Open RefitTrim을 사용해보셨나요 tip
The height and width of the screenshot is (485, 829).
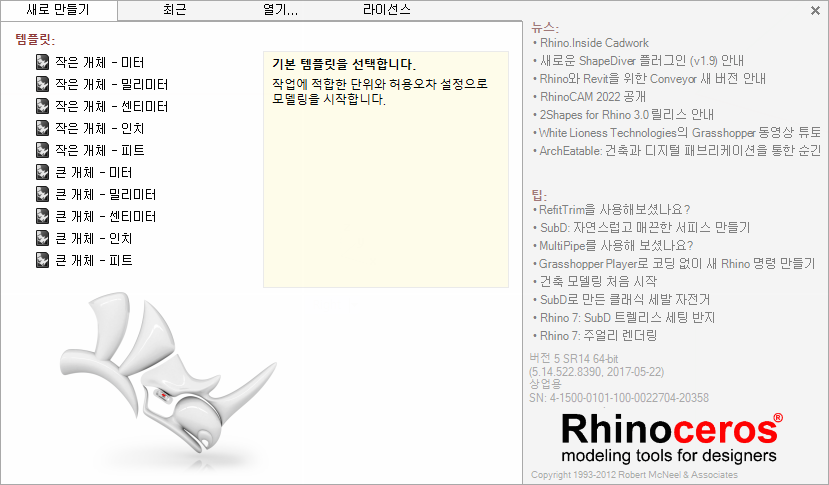point(614,209)
